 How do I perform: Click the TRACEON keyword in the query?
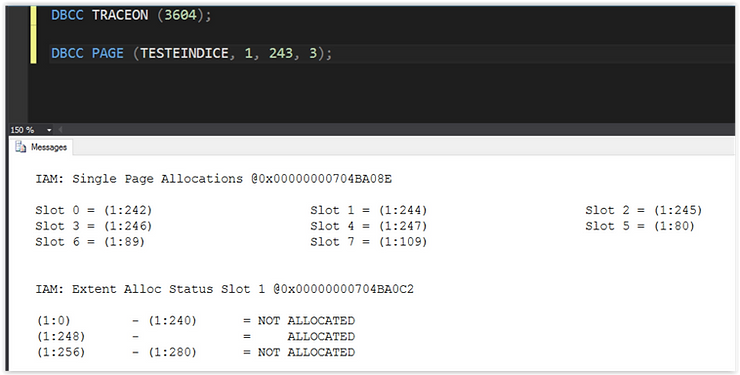[120, 15]
